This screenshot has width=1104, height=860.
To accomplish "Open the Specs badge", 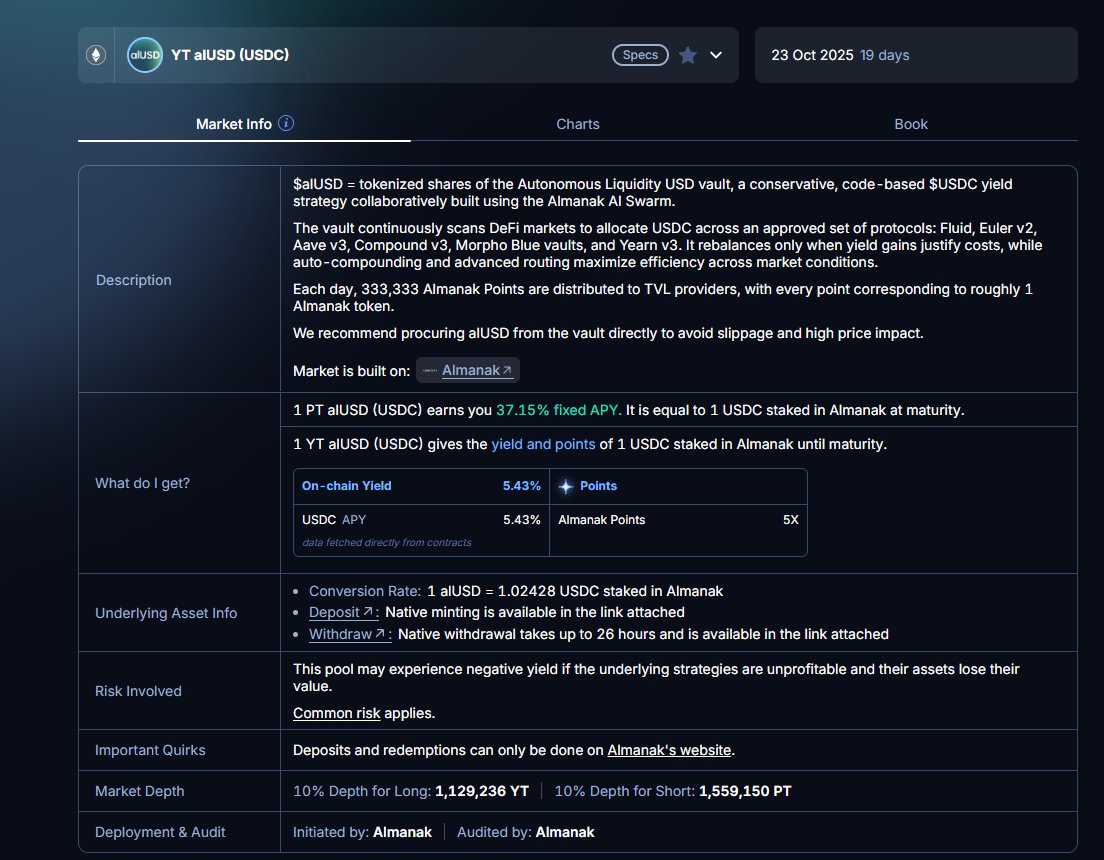I will (x=640, y=55).
